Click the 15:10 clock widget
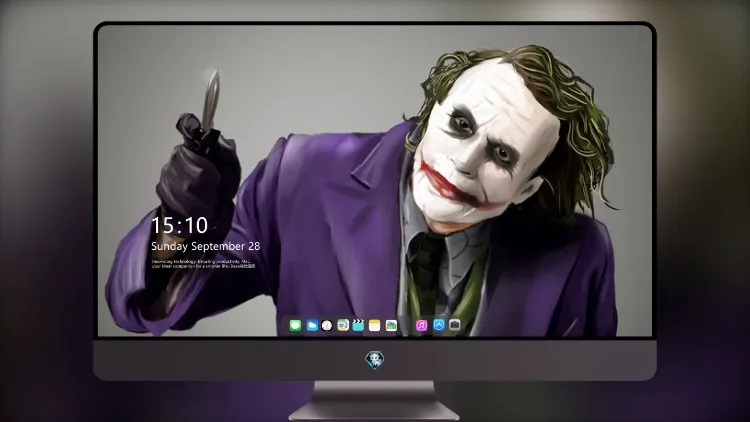 point(179,225)
